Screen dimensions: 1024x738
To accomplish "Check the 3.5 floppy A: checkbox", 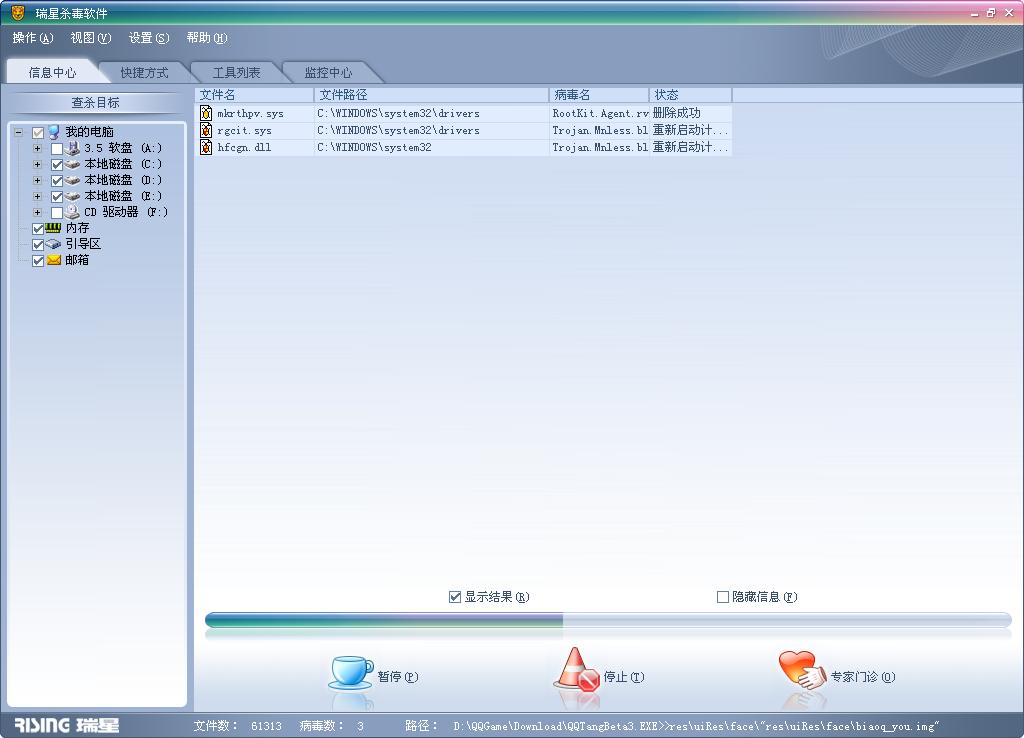I will [x=57, y=149].
